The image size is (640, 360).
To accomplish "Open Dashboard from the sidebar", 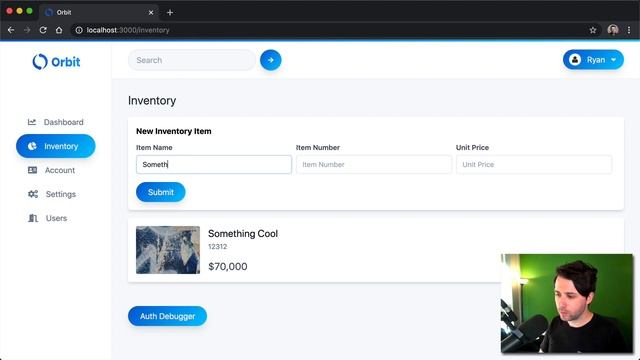I will click(x=56, y=122).
